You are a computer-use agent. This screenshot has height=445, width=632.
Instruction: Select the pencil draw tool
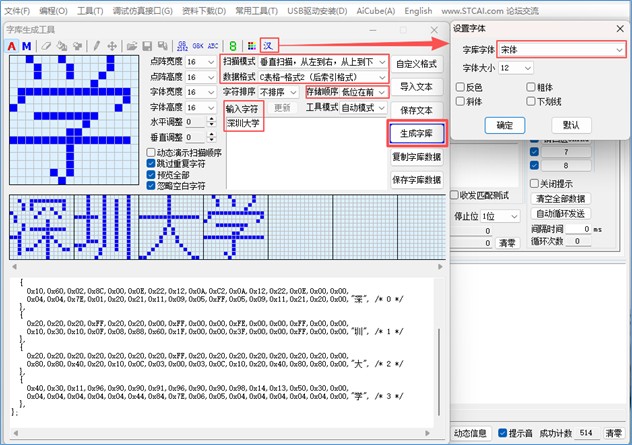[x=97, y=46]
